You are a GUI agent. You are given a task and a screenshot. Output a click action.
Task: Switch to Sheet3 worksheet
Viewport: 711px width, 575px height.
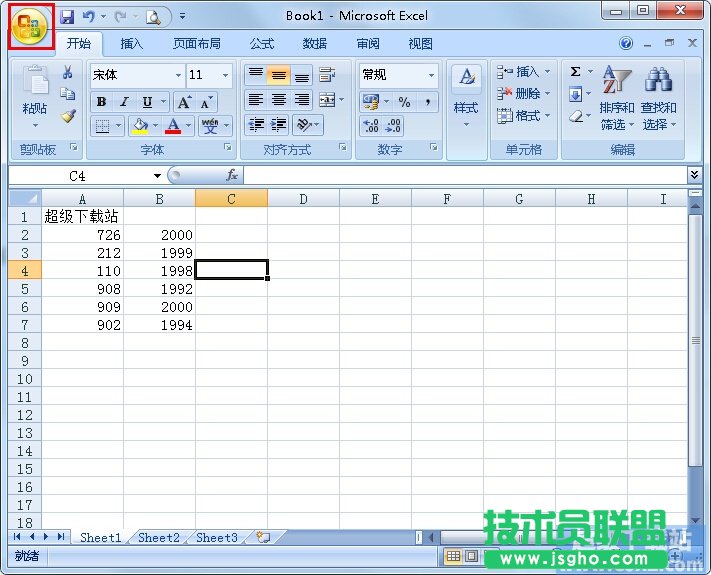(217, 537)
